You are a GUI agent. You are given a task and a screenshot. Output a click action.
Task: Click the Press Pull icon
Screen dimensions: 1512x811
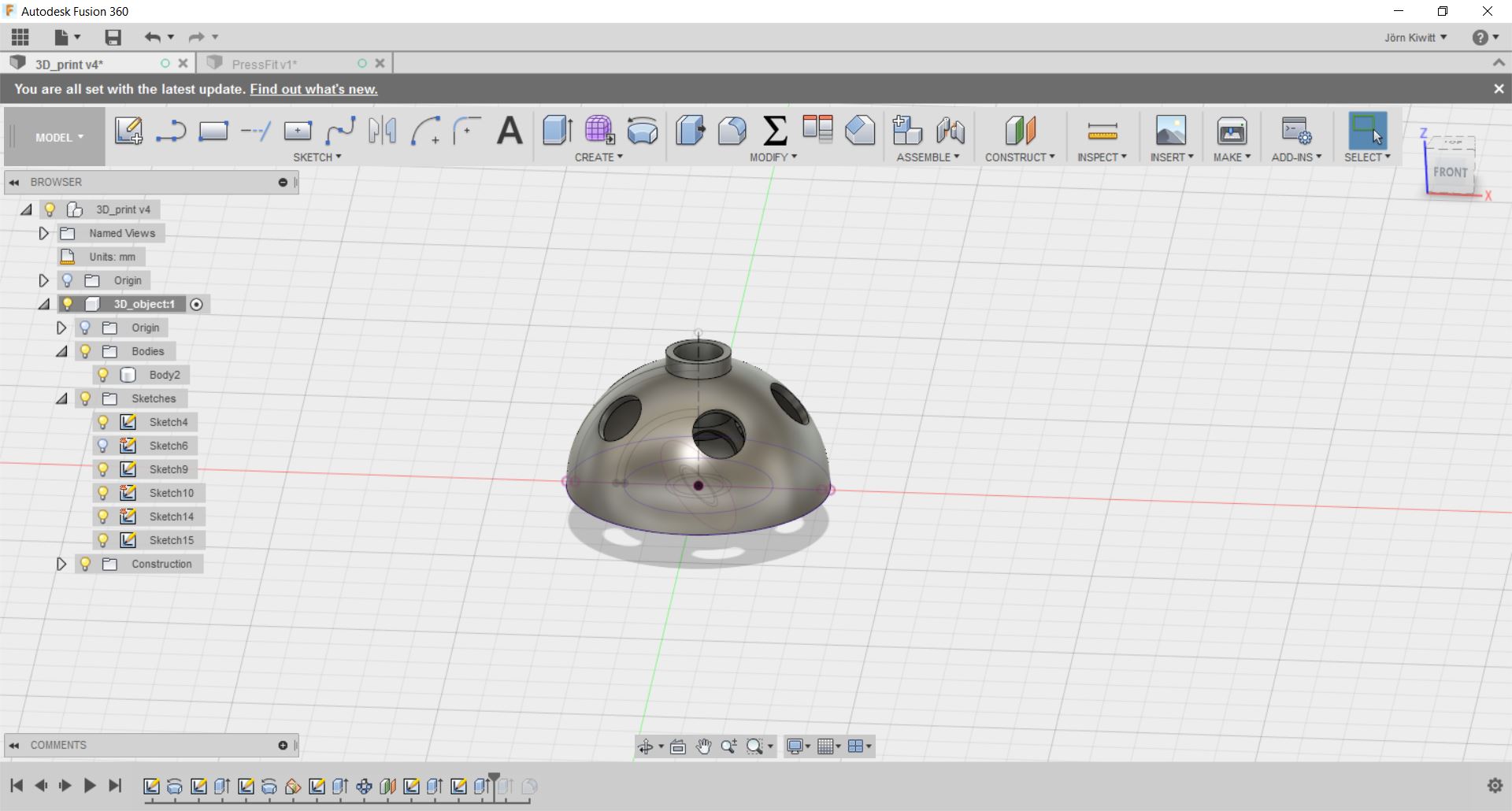[691, 130]
